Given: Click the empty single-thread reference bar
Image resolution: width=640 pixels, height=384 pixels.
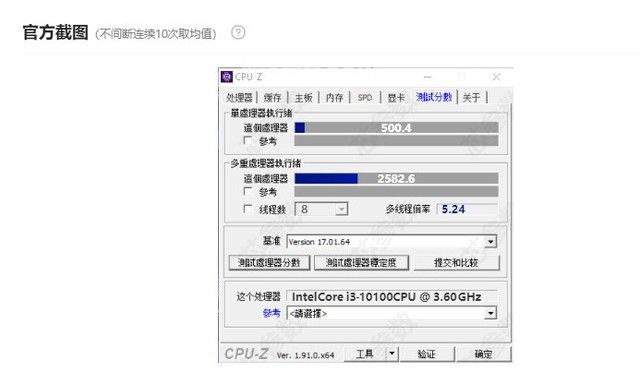Looking at the screenshot, I should click(x=396, y=141).
